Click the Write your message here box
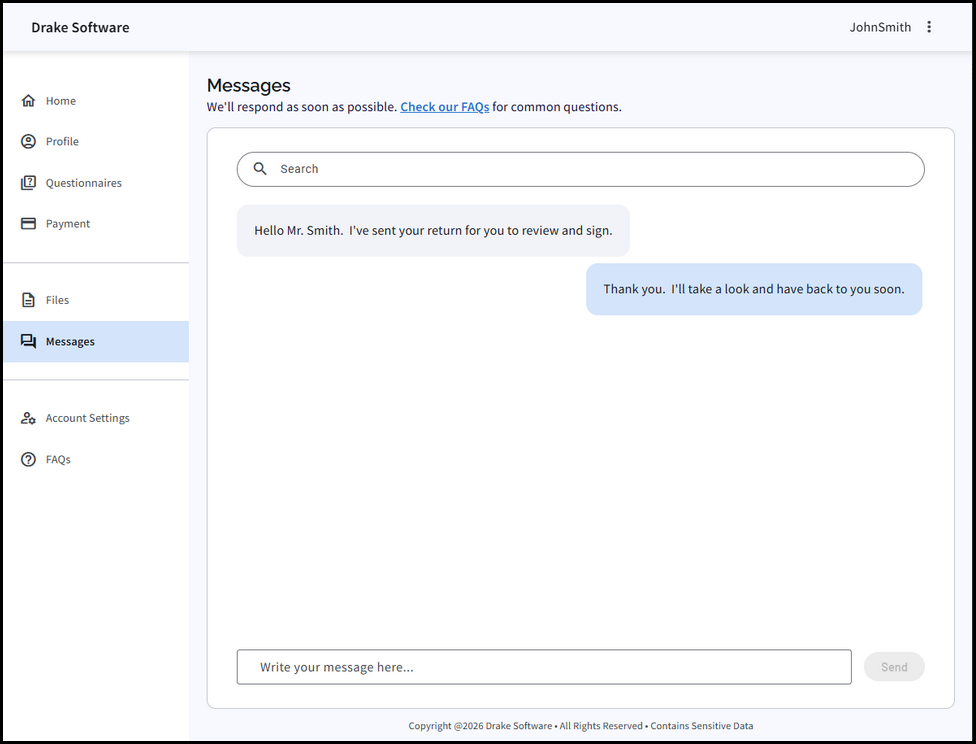976x744 pixels. tap(543, 667)
